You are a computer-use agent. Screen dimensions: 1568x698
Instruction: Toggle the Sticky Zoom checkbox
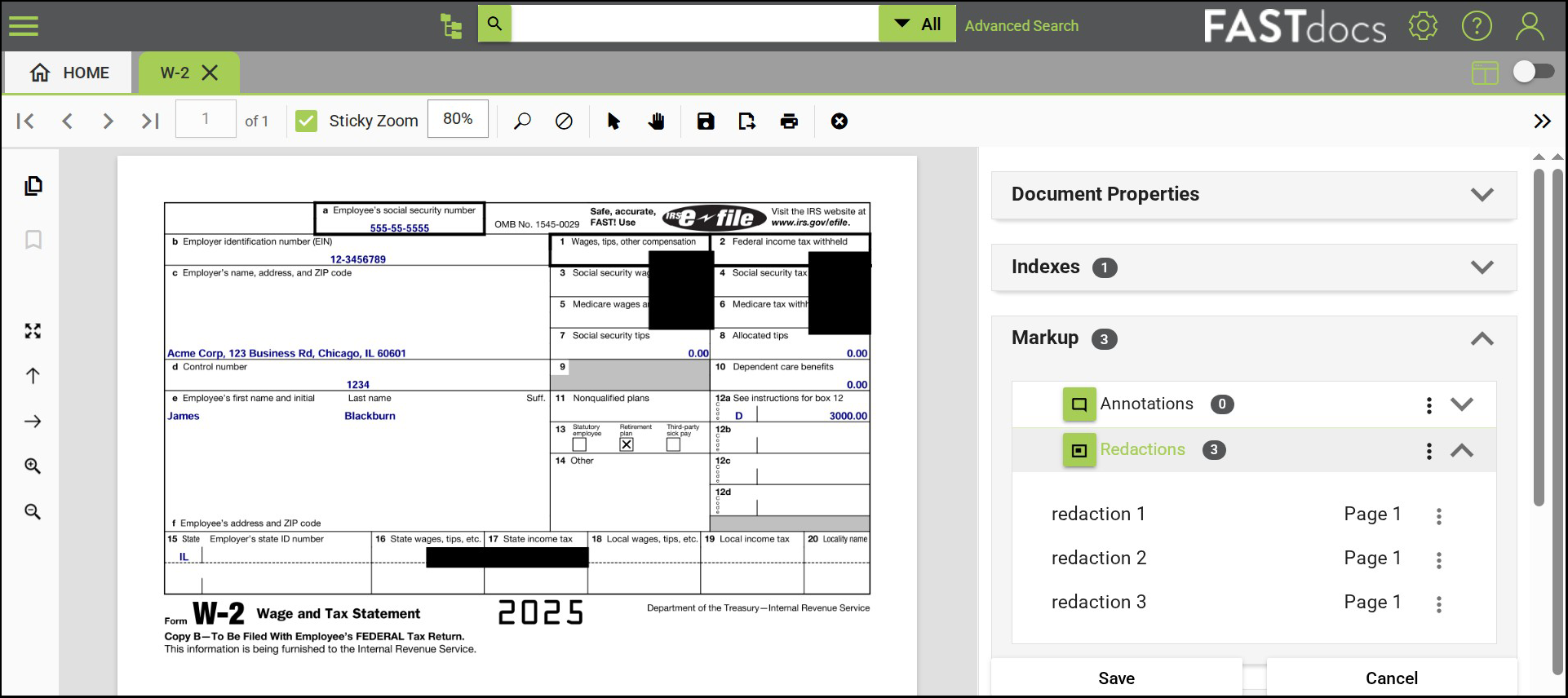tap(307, 121)
